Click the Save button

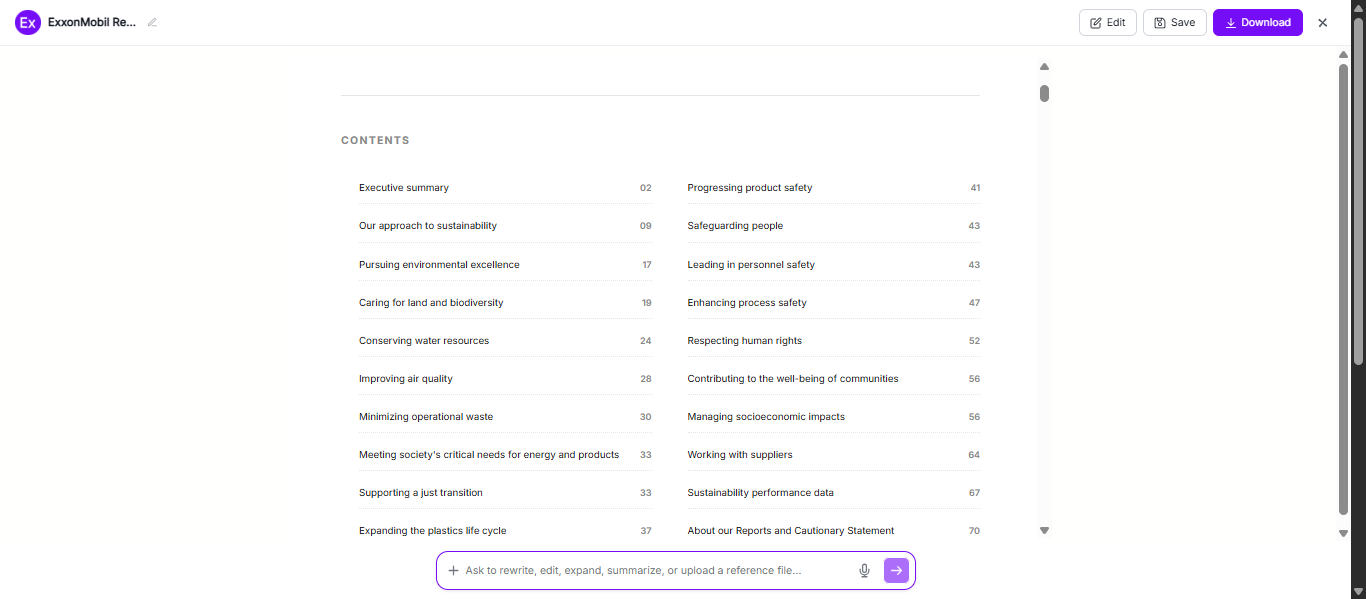coord(1174,22)
